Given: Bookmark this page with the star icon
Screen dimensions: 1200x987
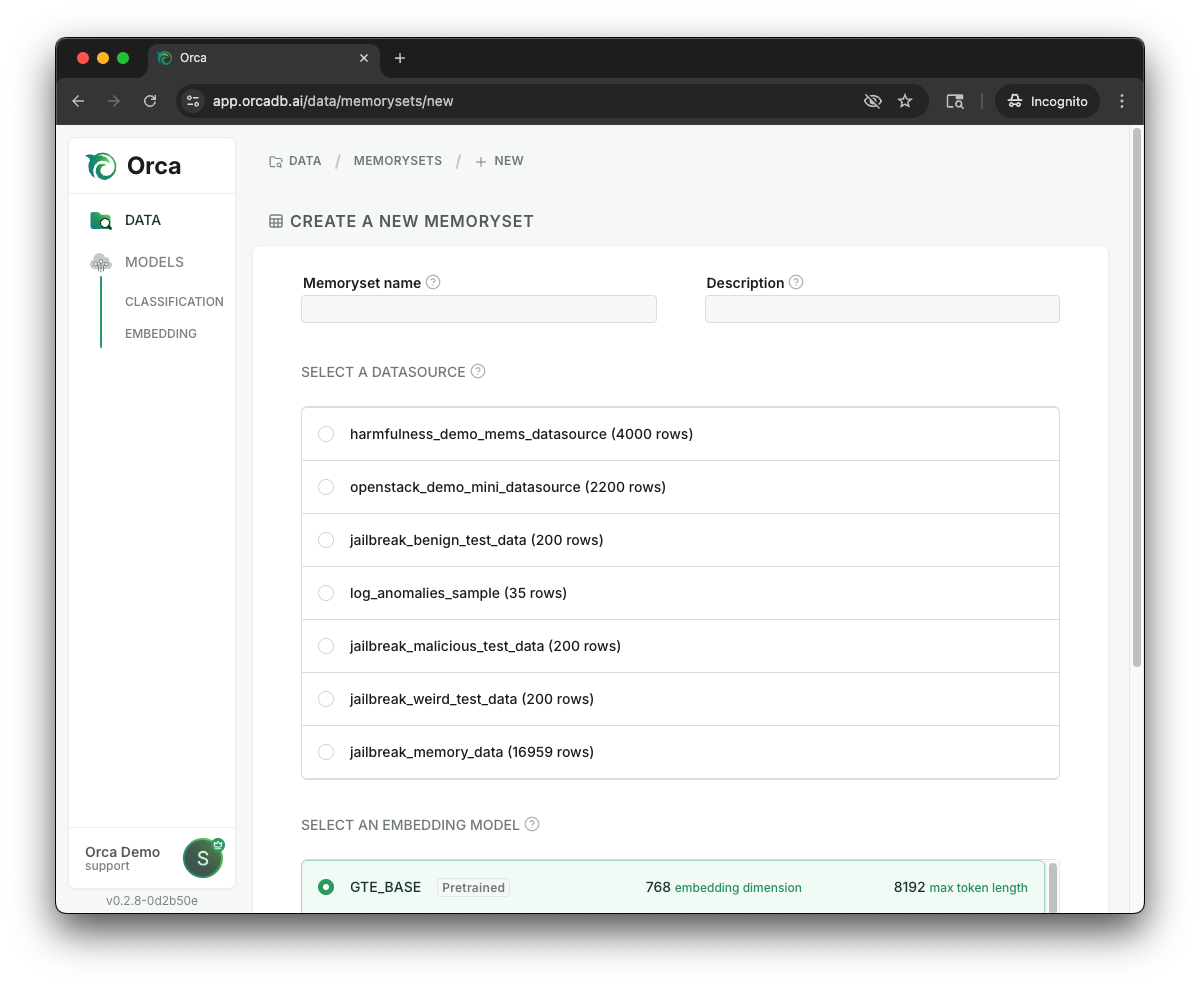Looking at the screenshot, I should (x=905, y=101).
